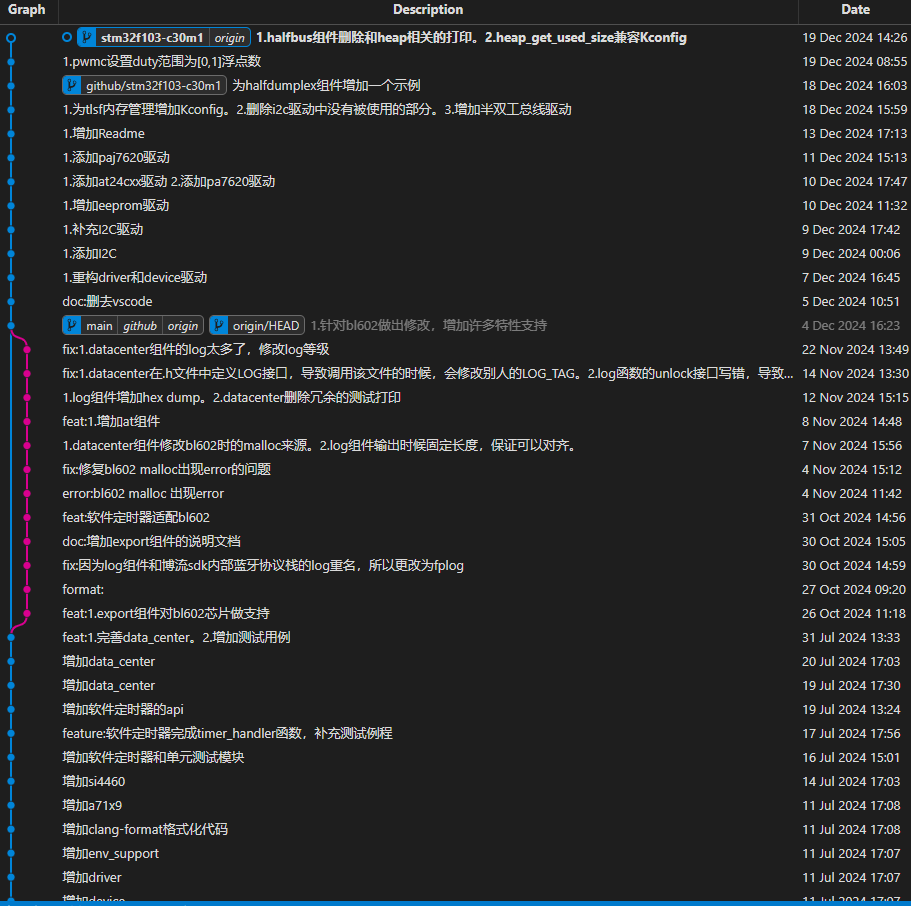Image resolution: width=911 pixels, height=906 pixels.
Task: Click graph node for 1.增加Readme commit
Action: pos(11,134)
